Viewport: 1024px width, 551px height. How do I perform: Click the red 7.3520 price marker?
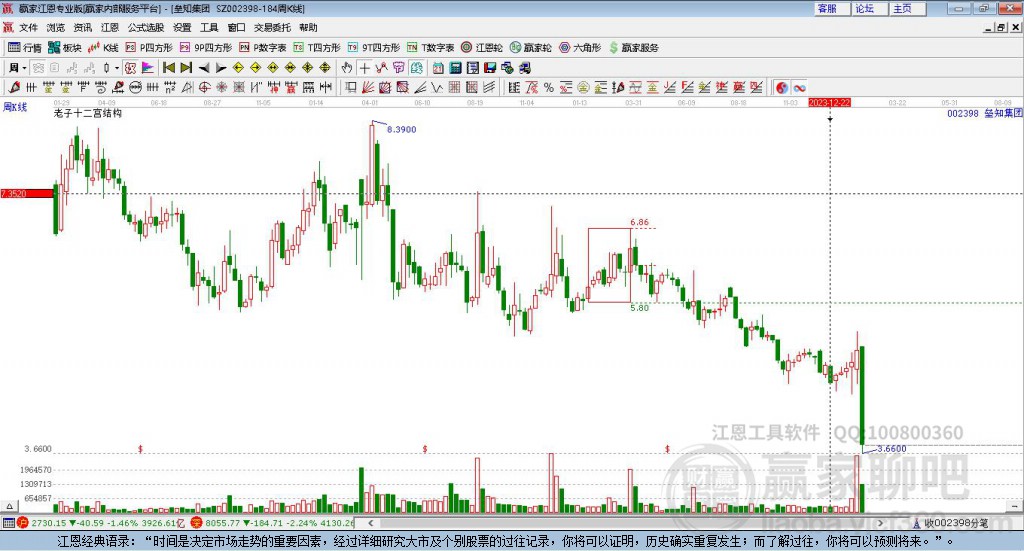pyautogui.click(x=27, y=193)
